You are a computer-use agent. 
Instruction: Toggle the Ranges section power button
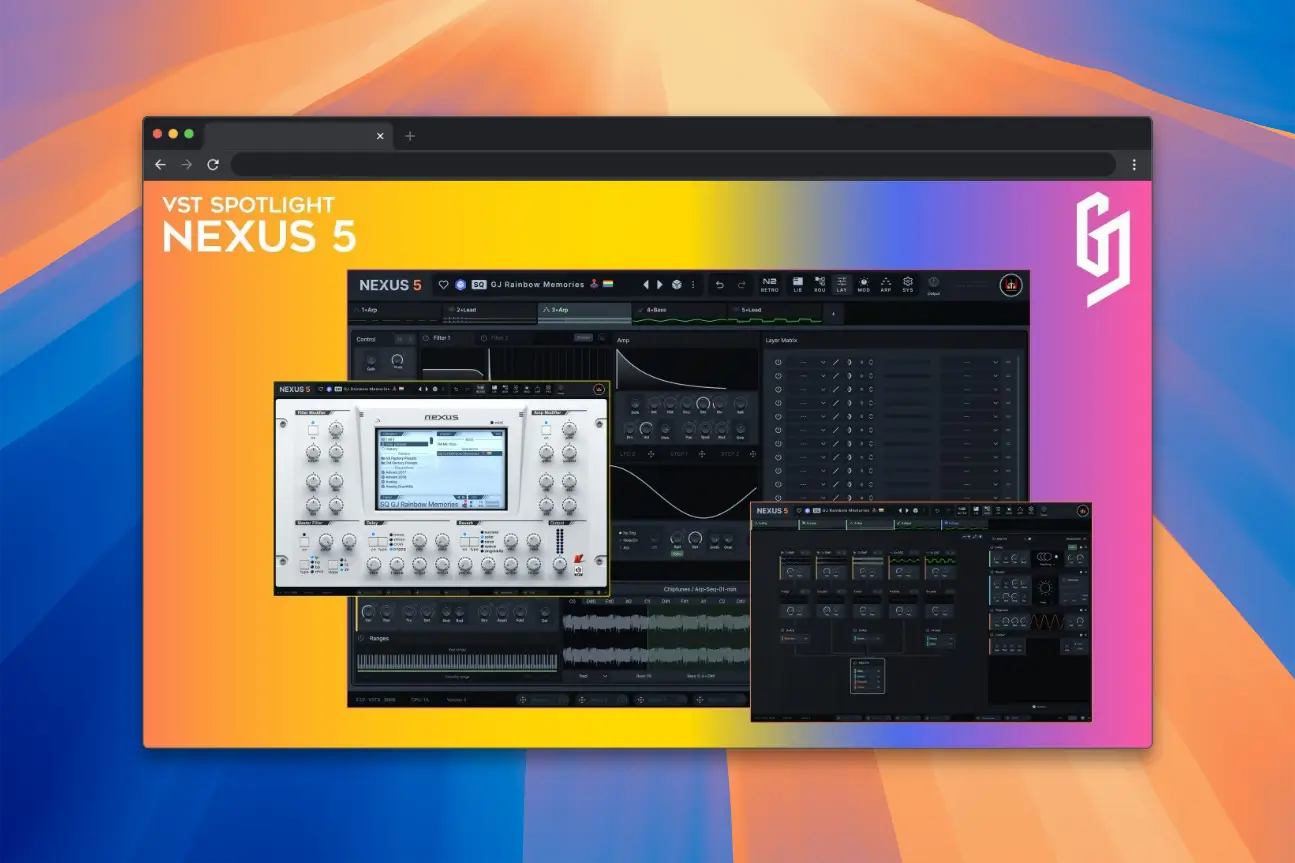[x=361, y=638]
